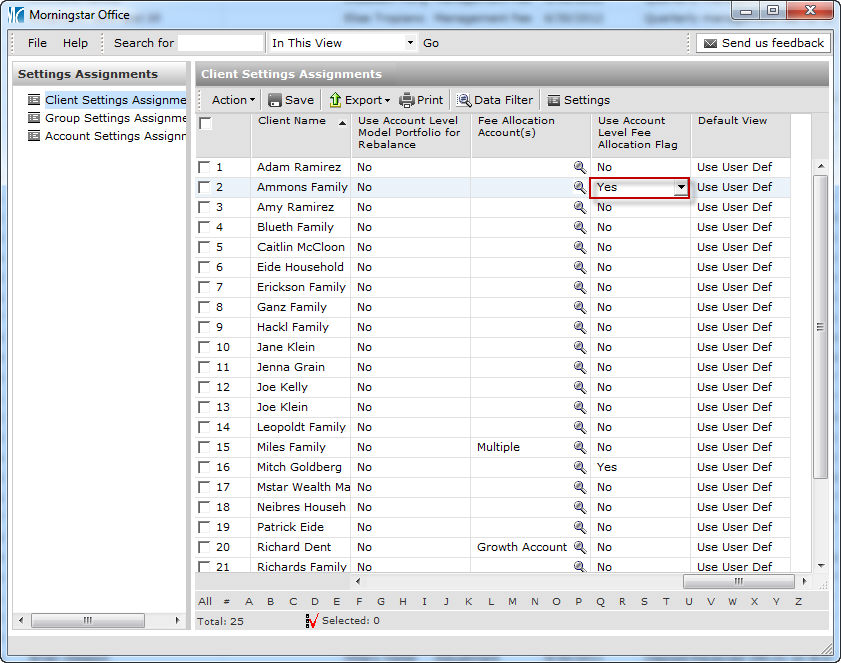This screenshot has width=841, height=663.
Task: Click envelope Send us feedback button
Action: (x=762, y=43)
